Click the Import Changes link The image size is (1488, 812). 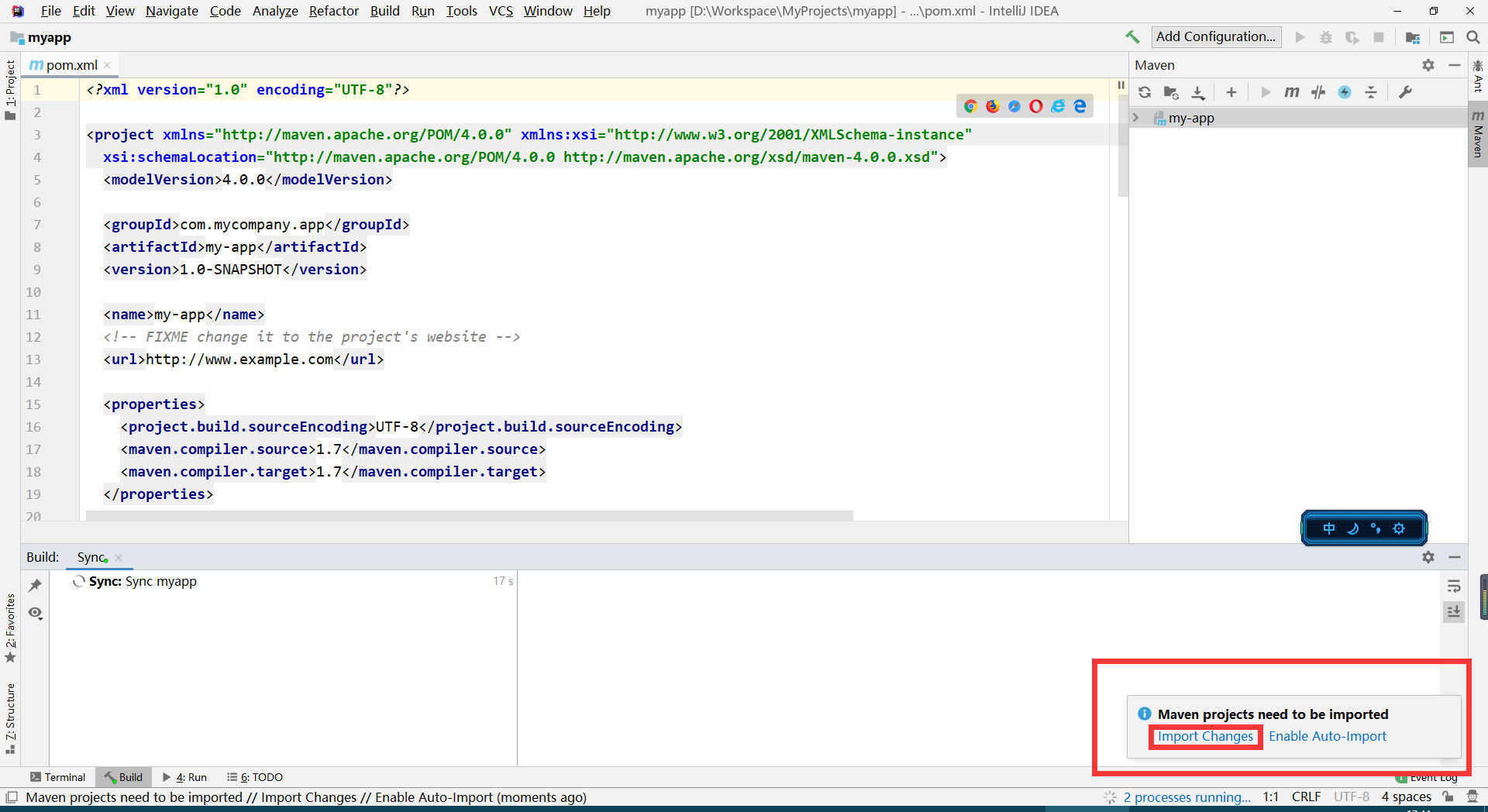(1205, 736)
